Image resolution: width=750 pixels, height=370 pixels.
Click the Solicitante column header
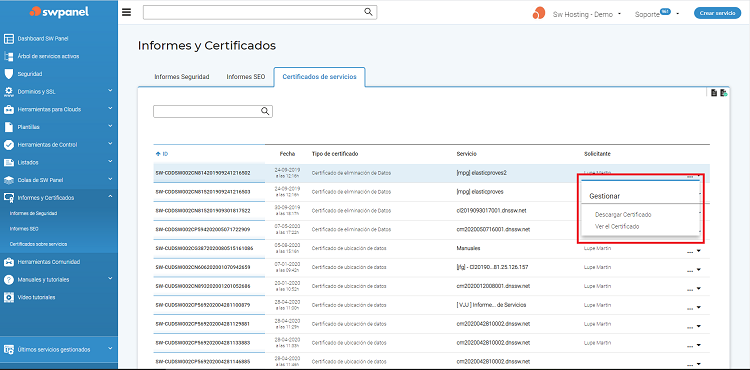597,154
